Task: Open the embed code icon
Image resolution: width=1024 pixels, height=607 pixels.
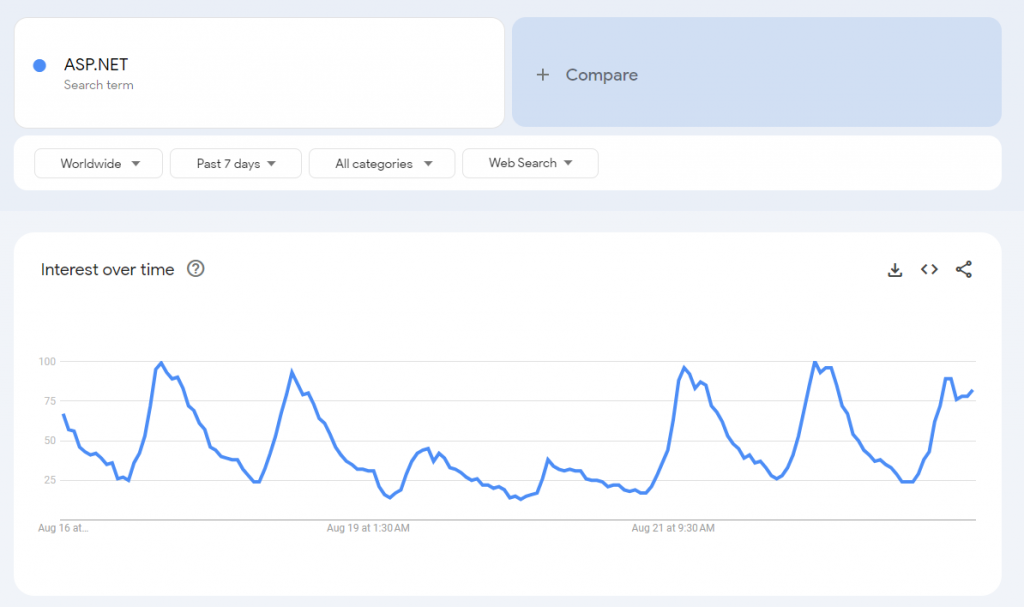Action: click(929, 269)
